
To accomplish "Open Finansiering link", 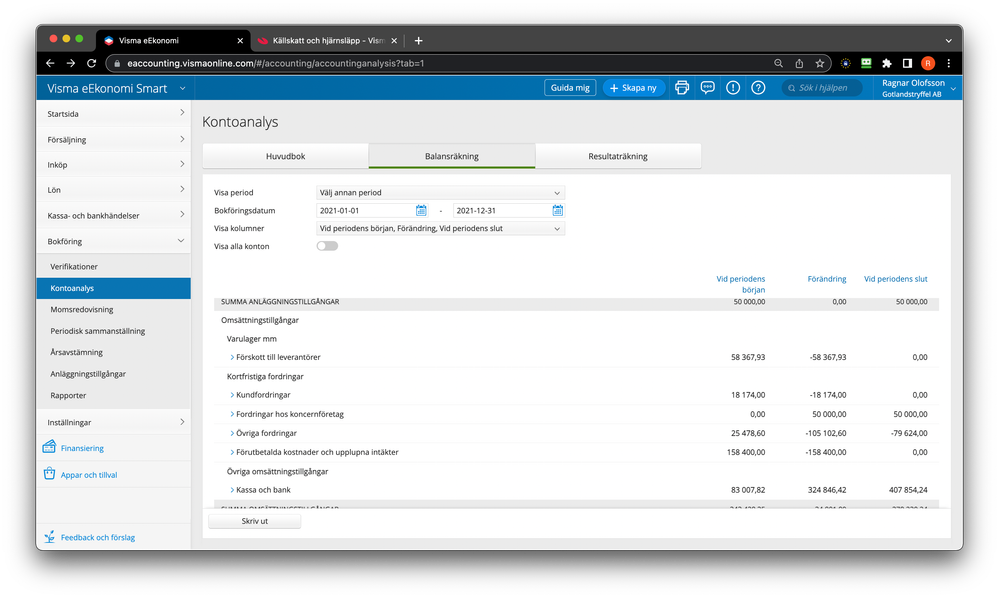I will [82, 448].
